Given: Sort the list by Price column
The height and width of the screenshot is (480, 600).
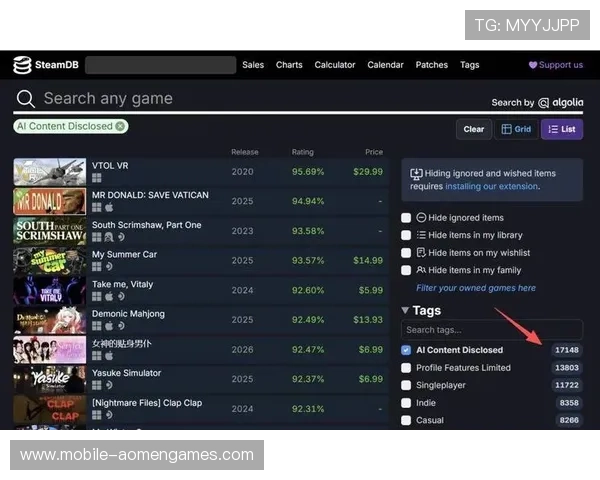Looking at the screenshot, I should (373, 152).
